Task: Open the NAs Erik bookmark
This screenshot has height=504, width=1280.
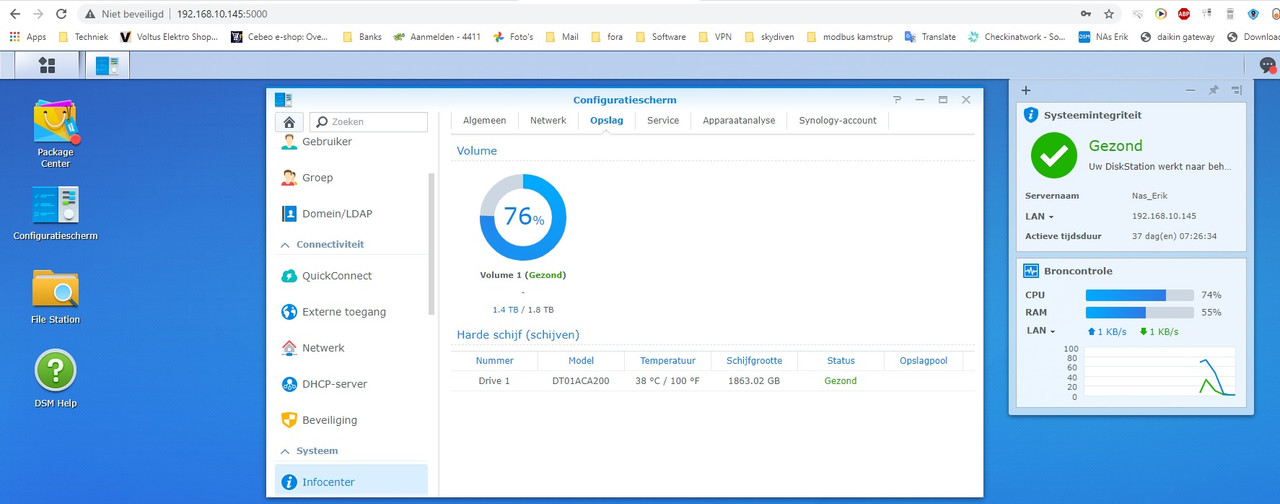Action: click(x=1102, y=37)
